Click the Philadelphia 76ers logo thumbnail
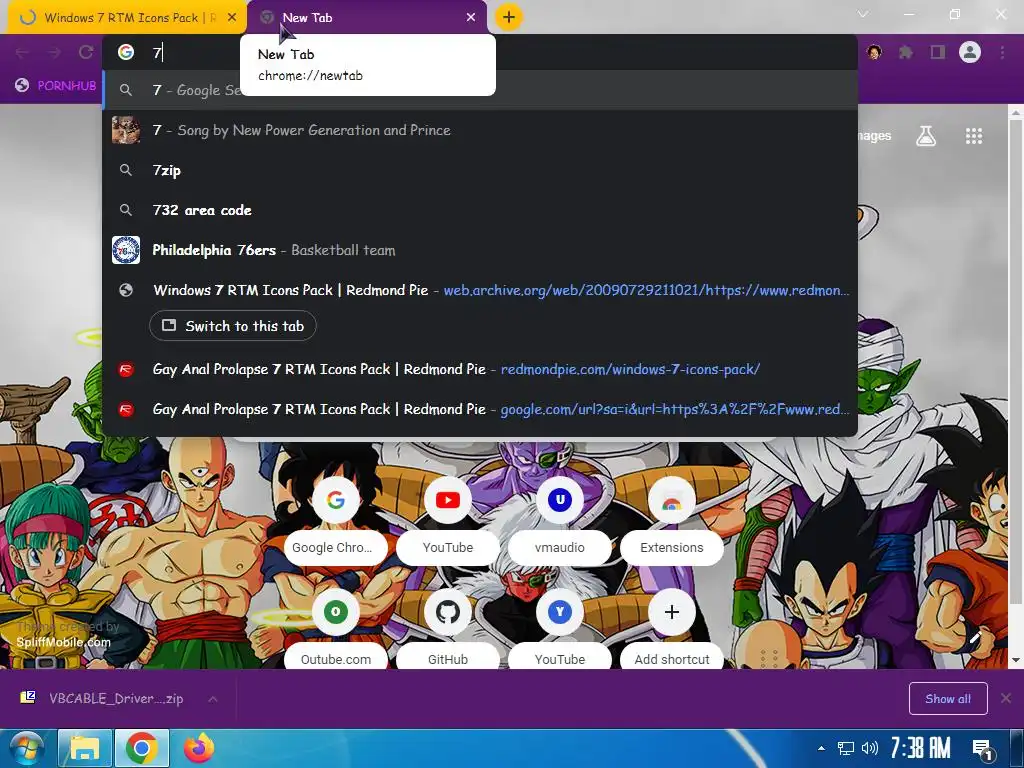 click(126, 250)
